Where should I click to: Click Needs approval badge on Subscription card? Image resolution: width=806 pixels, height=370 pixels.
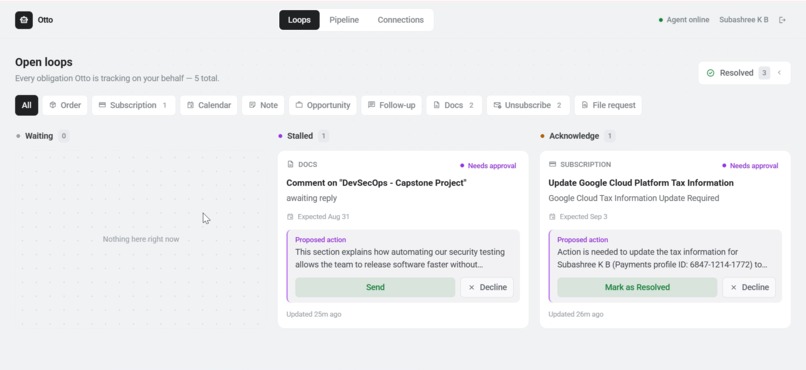pyautogui.click(x=750, y=165)
